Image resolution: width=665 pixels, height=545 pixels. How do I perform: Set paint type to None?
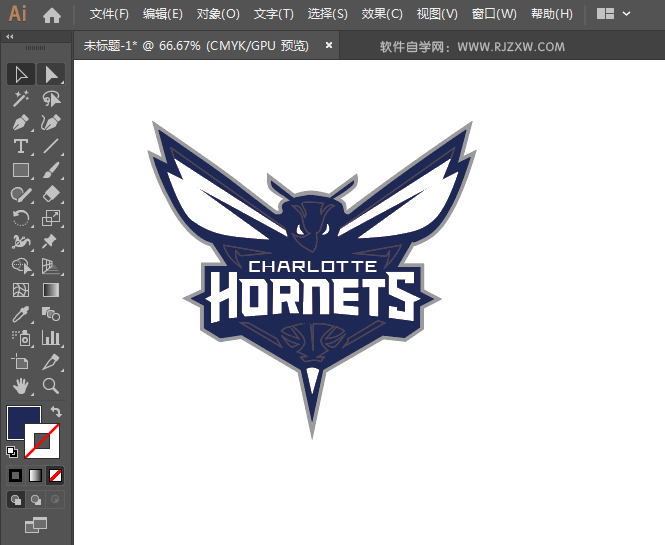[x=56, y=475]
